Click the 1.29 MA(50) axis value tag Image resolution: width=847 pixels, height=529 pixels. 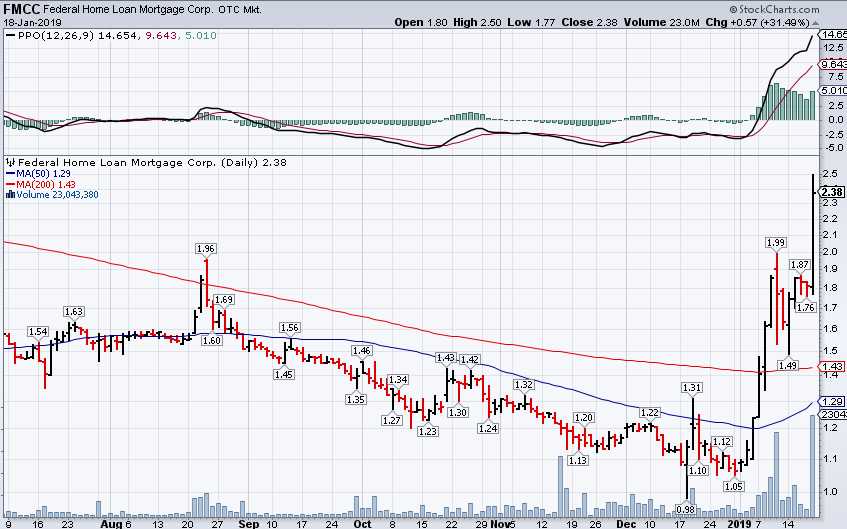coord(831,400)
